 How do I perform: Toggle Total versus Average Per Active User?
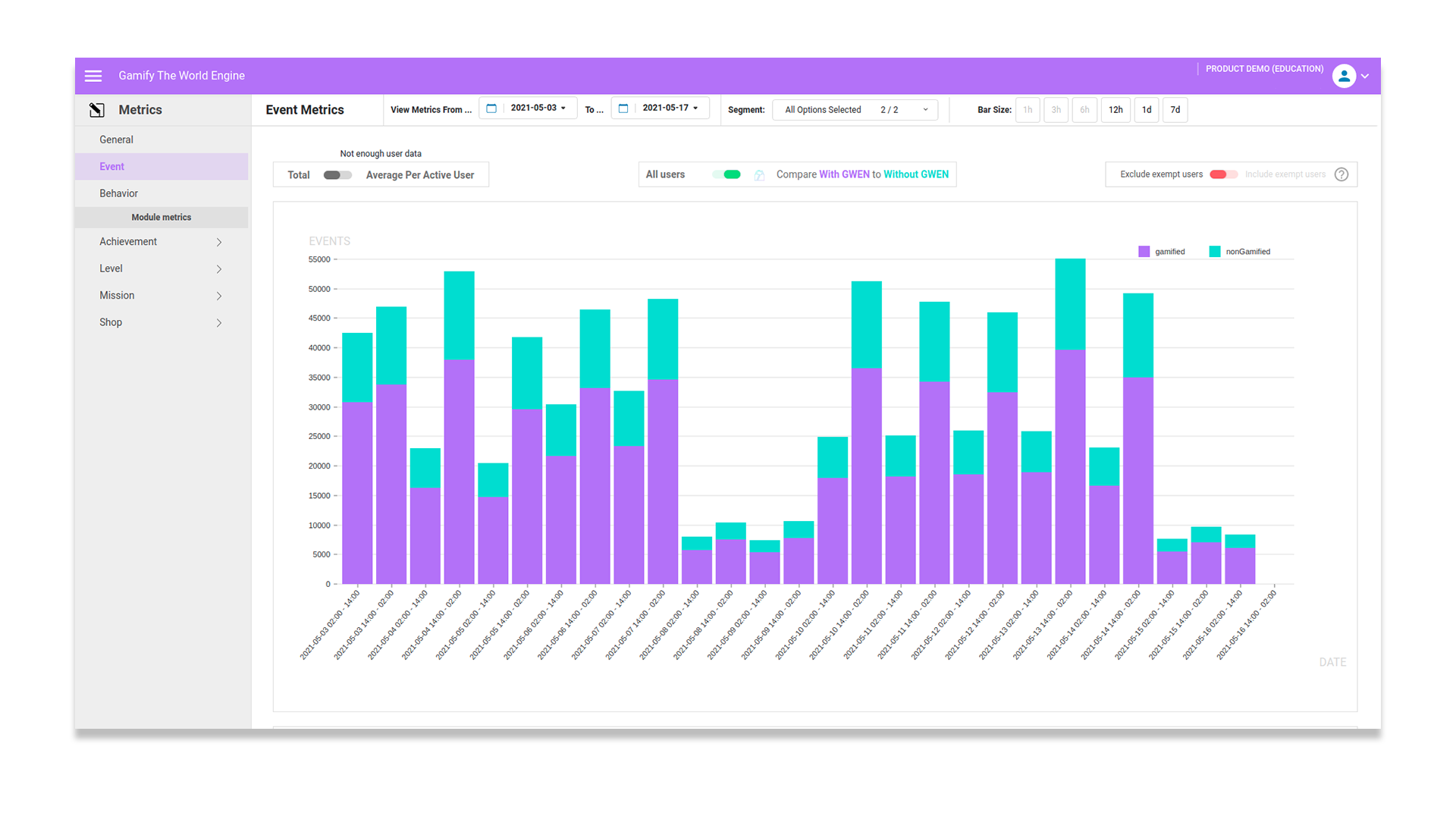[x=337, y=175]
